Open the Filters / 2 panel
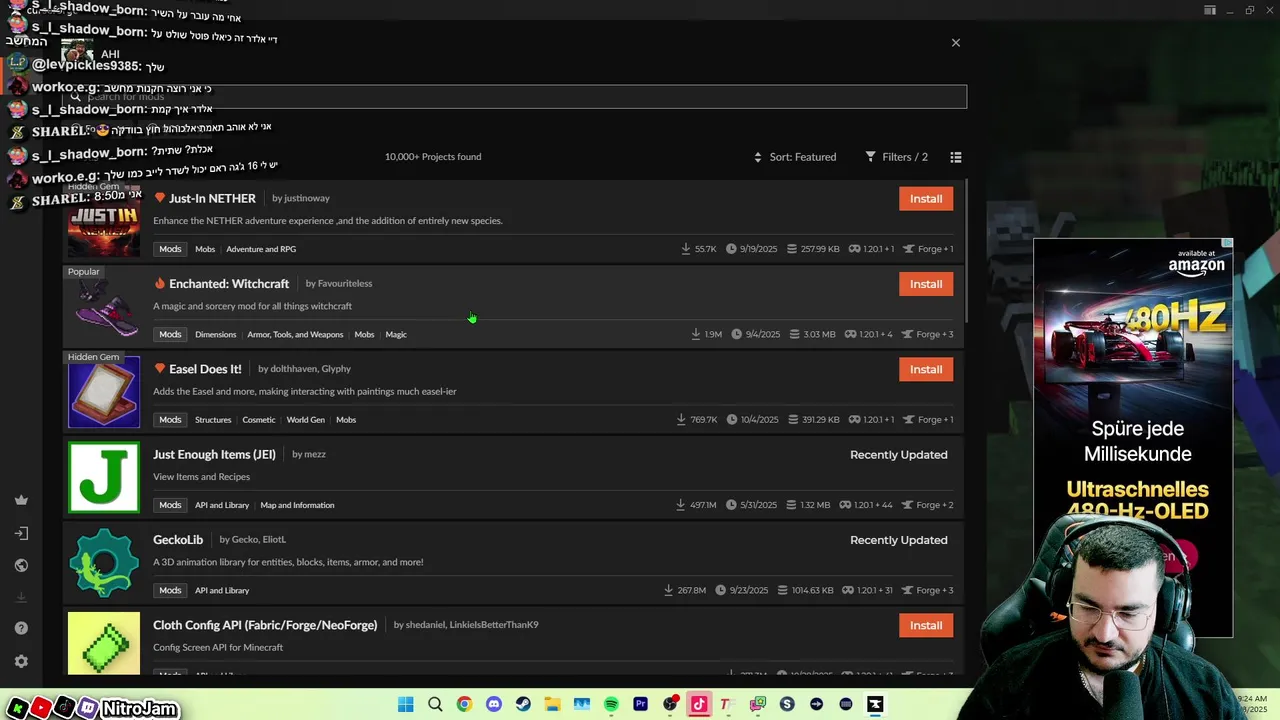This screenshot has height=720, width=1280. pyautogui.click(x=897, y=157)
